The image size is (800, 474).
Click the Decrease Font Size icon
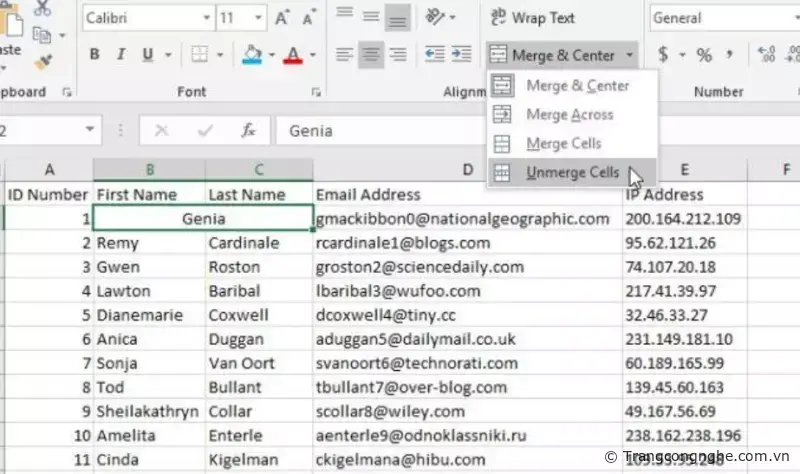coord(307,18)
